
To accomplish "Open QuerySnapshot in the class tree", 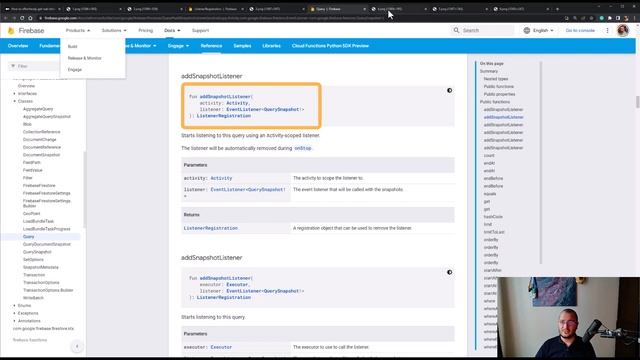I will (x=37, y=252).
